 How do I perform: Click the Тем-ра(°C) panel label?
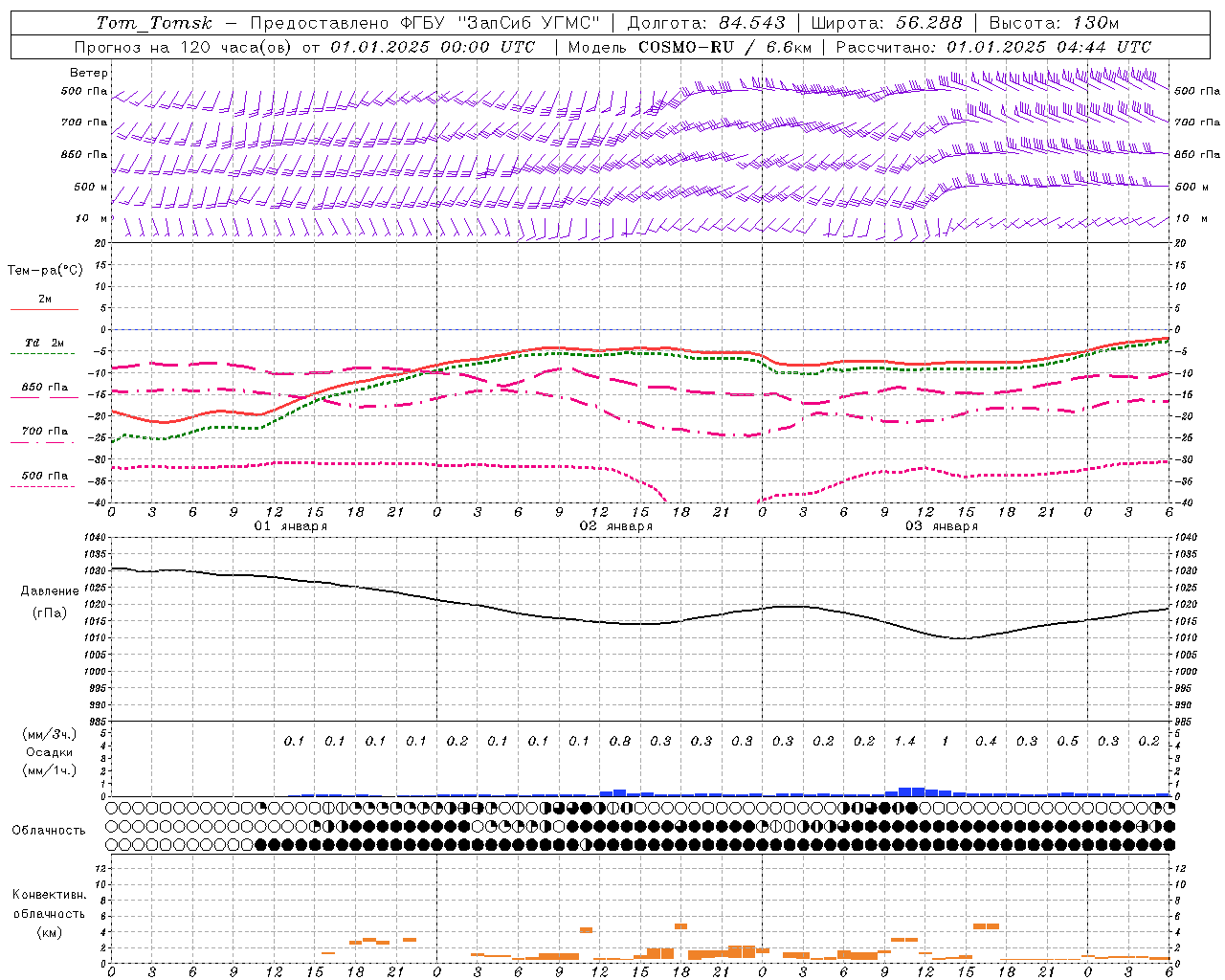[45, 271]
